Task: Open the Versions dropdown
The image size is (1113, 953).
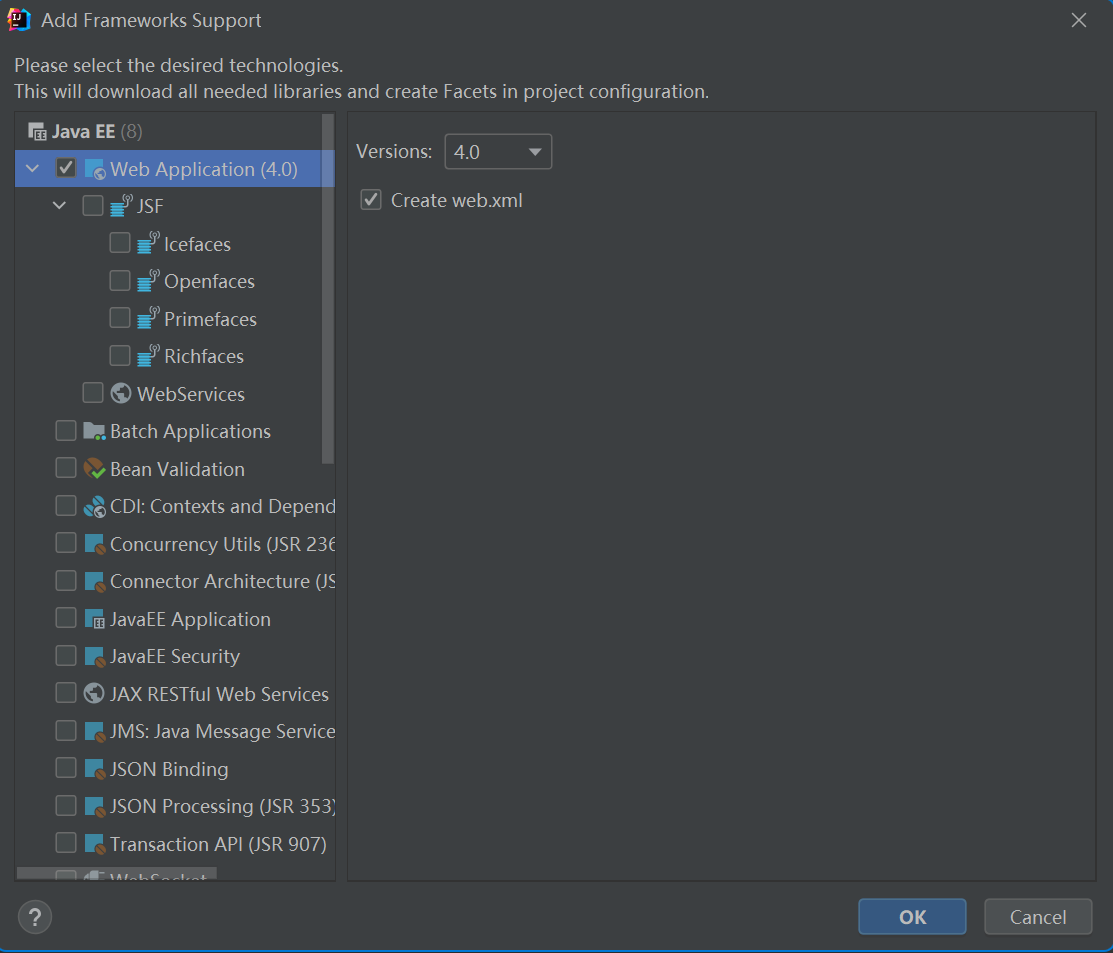Action: click(x=498, y=151)
